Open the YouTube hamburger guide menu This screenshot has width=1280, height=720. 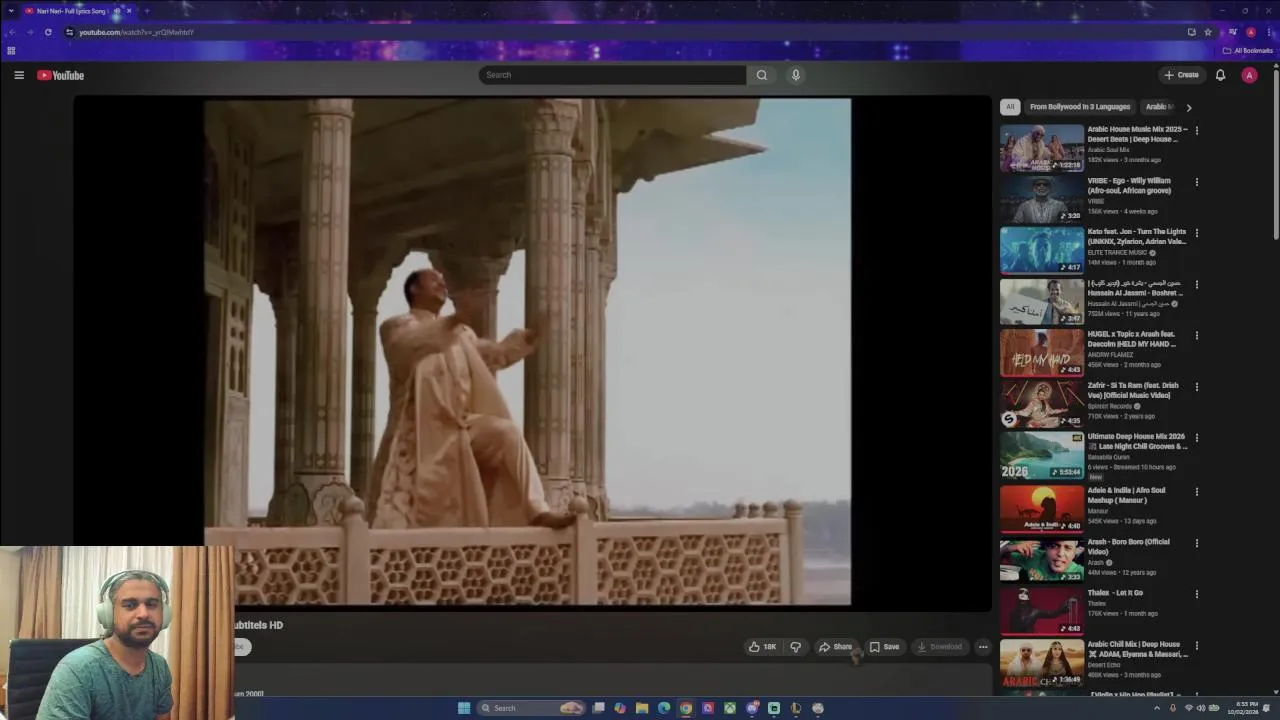point(19,75)
